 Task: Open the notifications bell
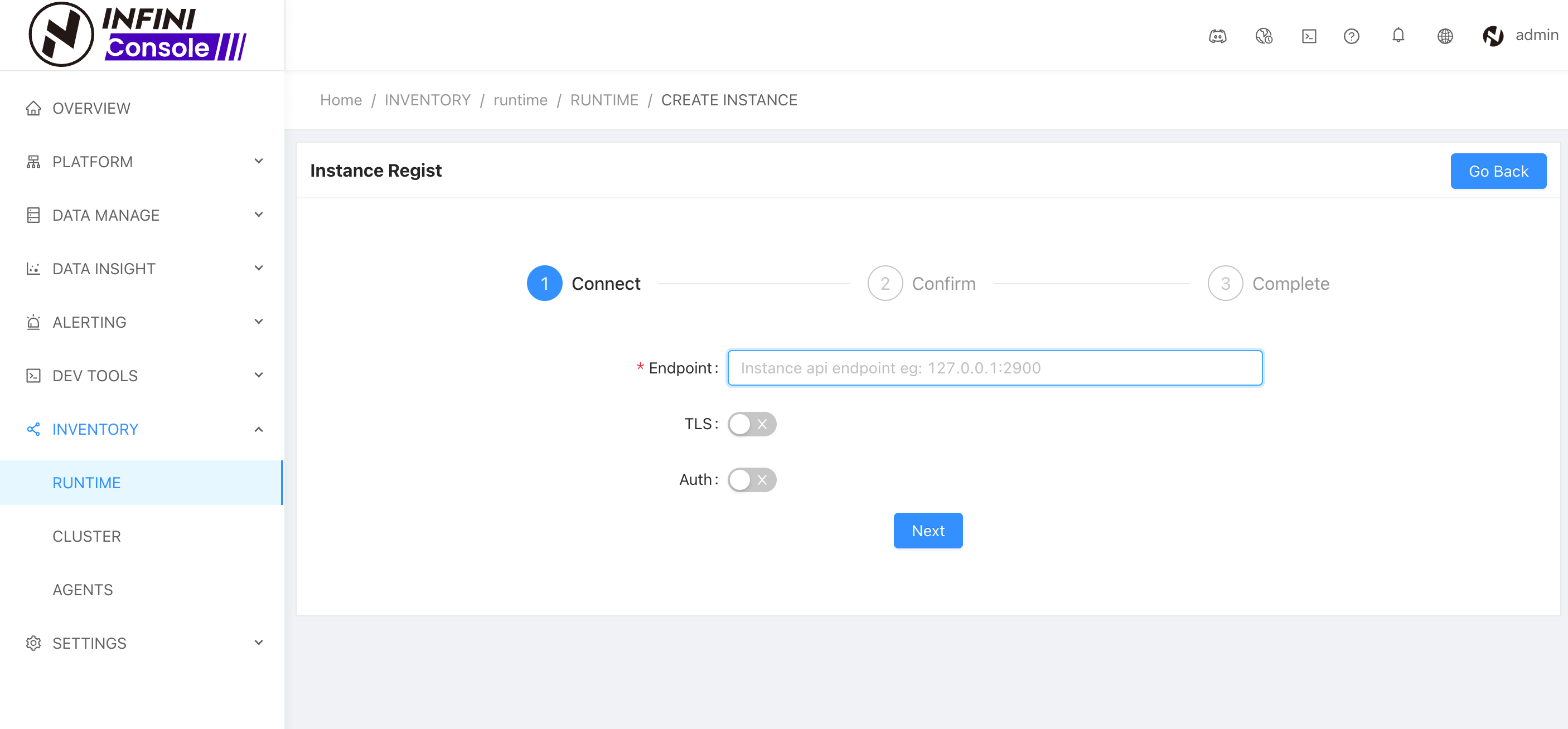(1398, 35)
